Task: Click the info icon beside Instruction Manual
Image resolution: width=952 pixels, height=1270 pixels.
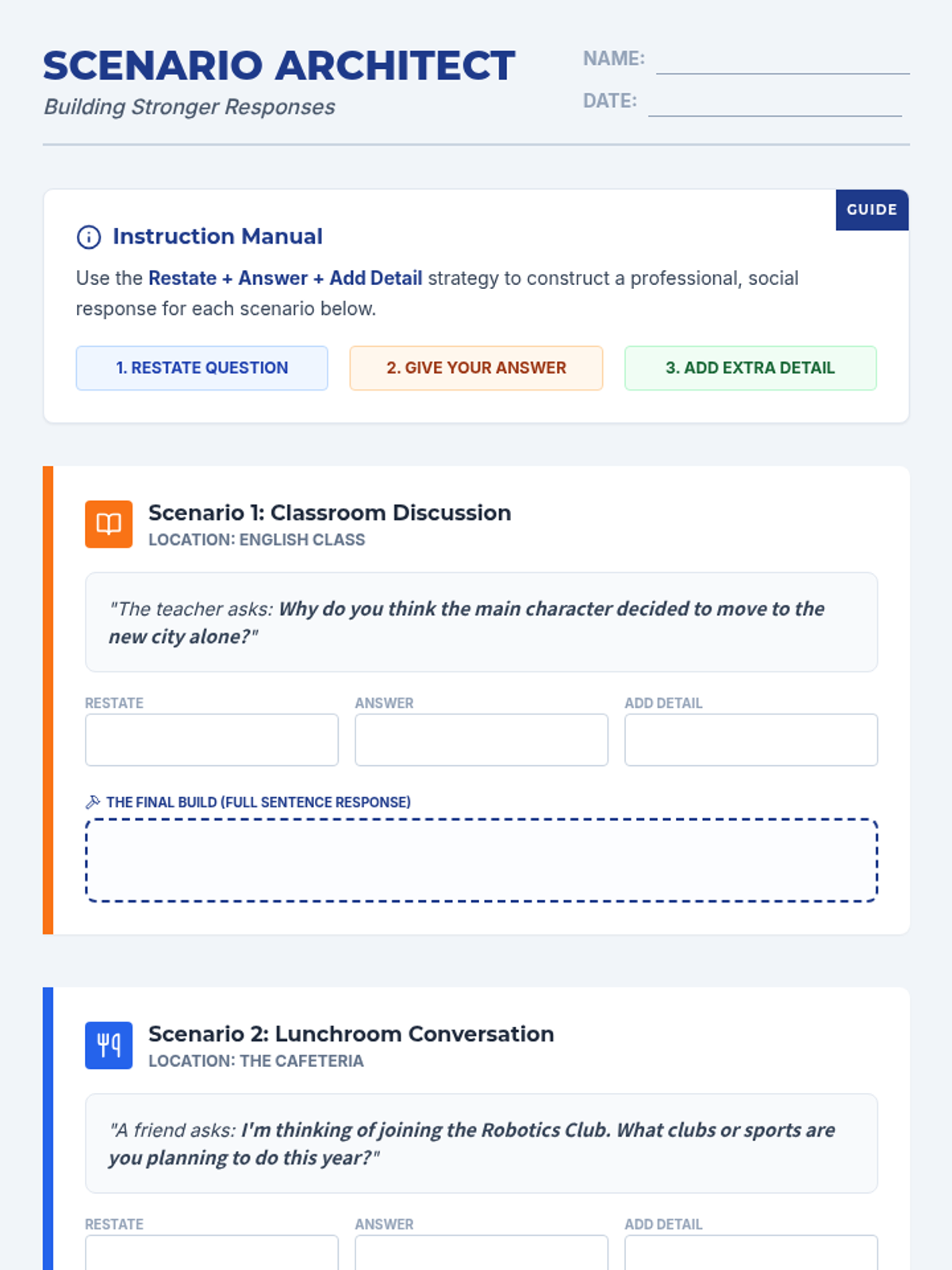Action: (x=88, y=237)
